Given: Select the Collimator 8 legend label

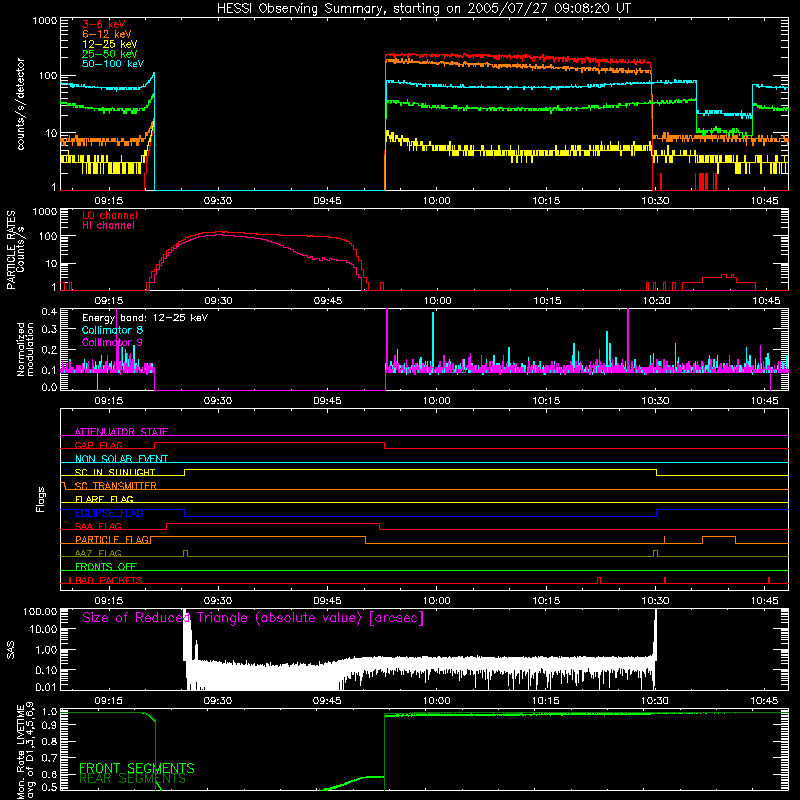Looking at the screenshot, I should 112,330.
